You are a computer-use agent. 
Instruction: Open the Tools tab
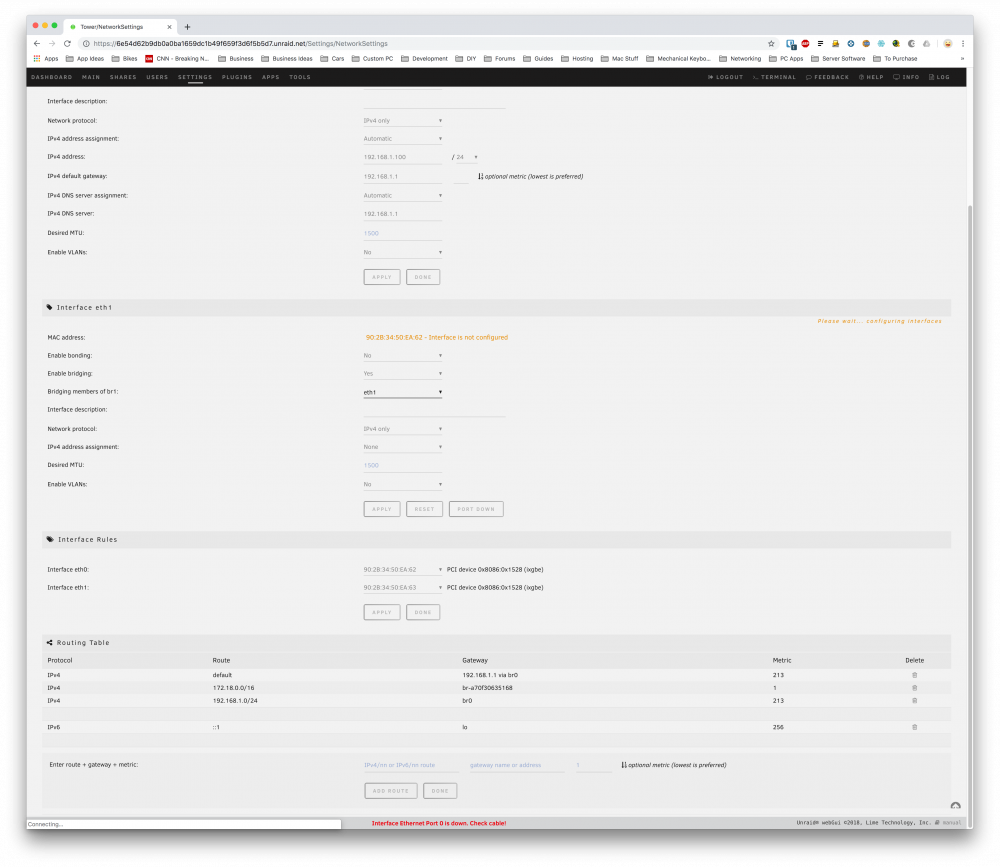coord(300,77)
